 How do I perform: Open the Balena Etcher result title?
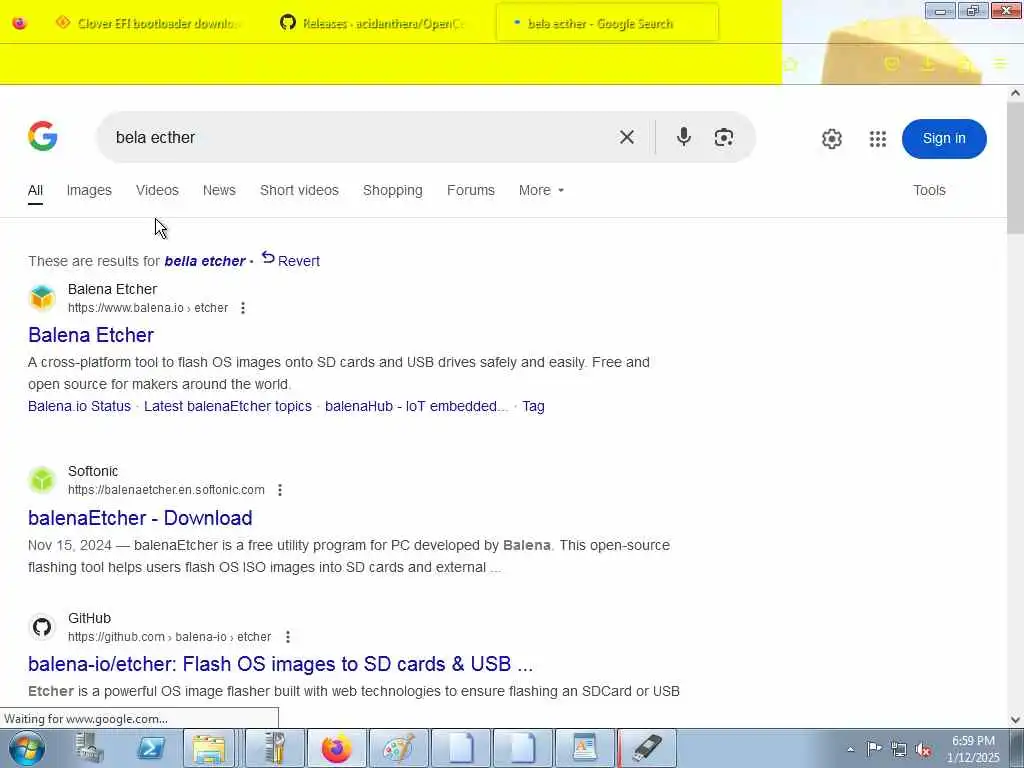[91, 335]
